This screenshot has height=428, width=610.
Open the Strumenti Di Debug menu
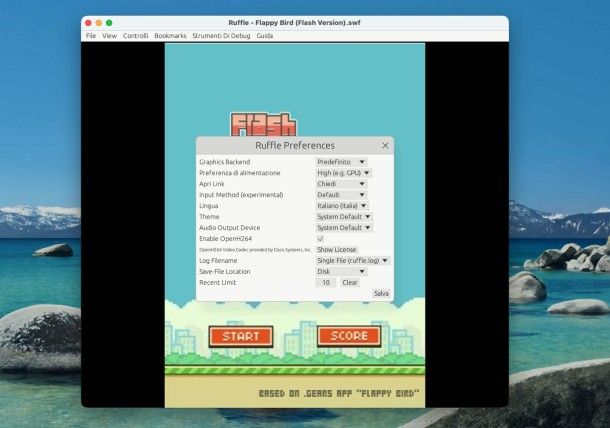point(221,35)
